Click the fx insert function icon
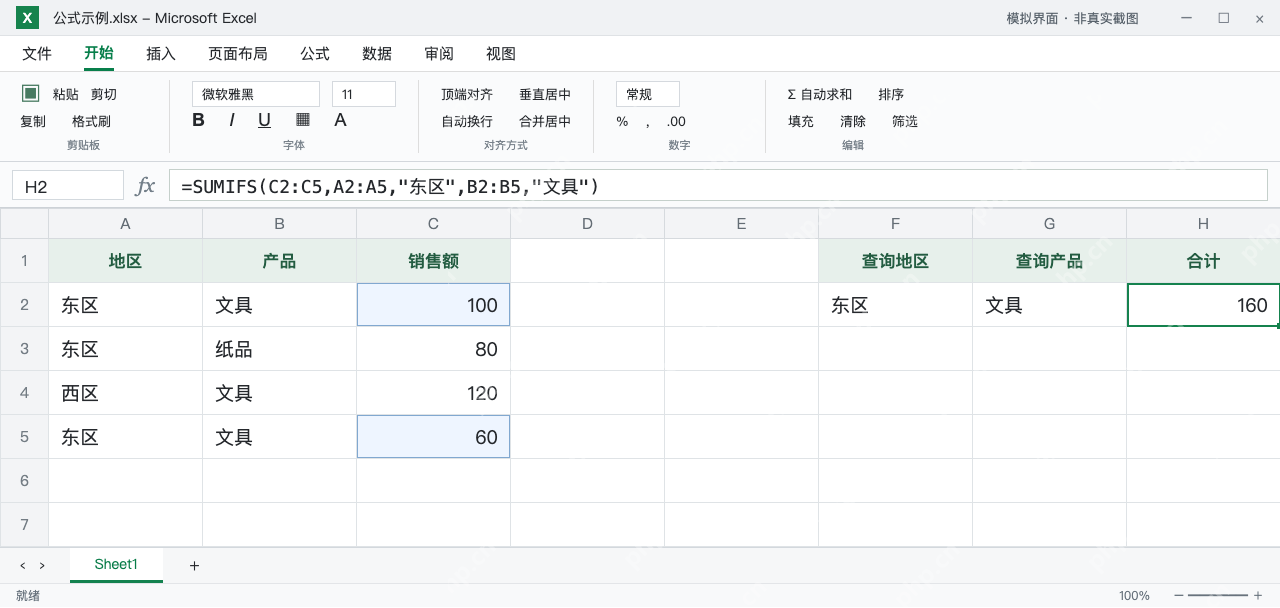The image size is (1280, 608). pos(145,186)
